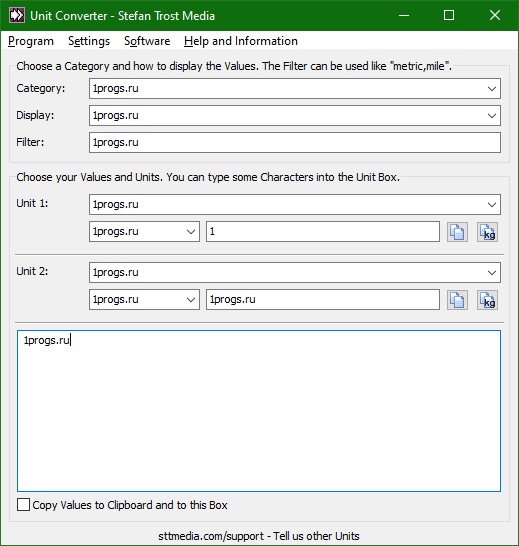Open the Help and Information menu
Image resolution: width=519 pixels, height=546 pixels.
click(241, 41)
